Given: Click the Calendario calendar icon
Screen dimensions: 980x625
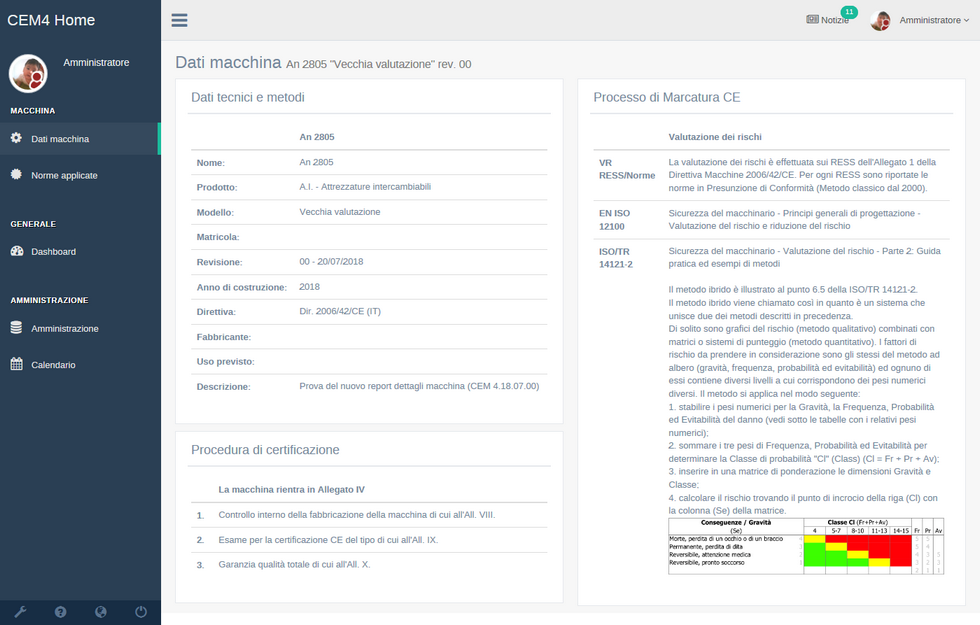Looking at the screenshot, I should click(16, 365).
